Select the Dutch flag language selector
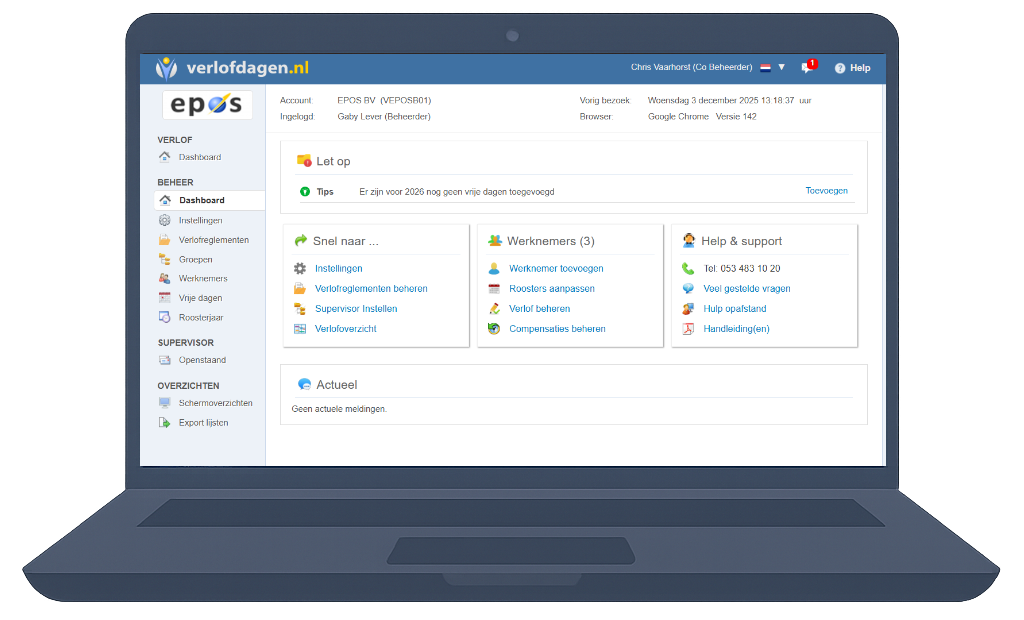 pyautogui.click(x=765, y=67)
